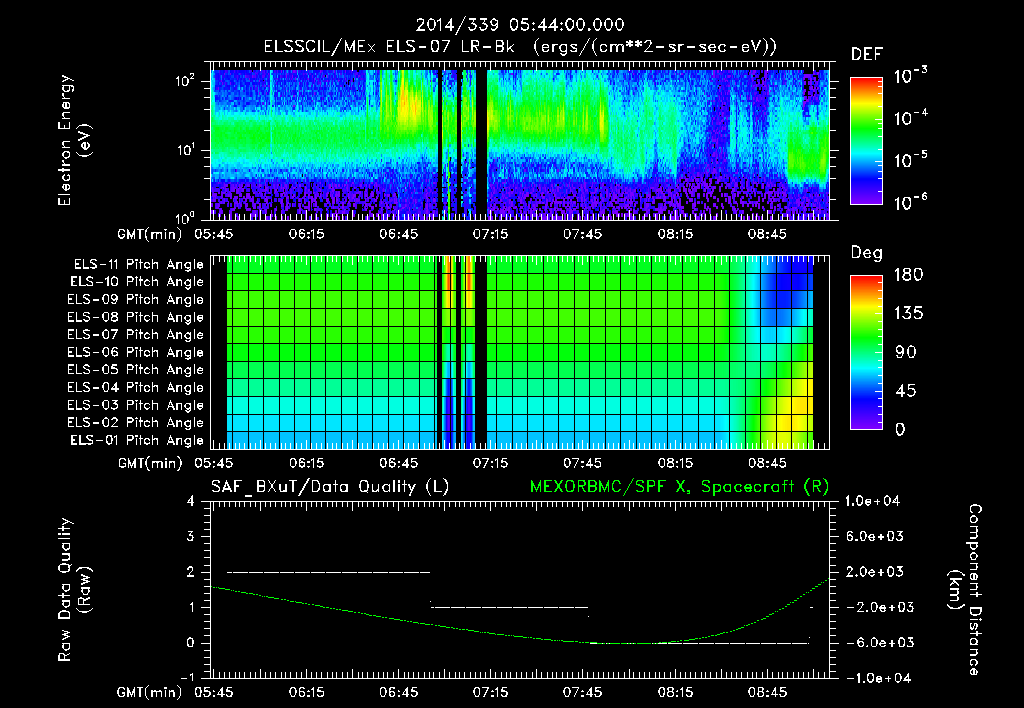This screenshot has width=1024, height=708.
Task: Click the Component Distance (km) axis label
Action: [x=965, y=590]
